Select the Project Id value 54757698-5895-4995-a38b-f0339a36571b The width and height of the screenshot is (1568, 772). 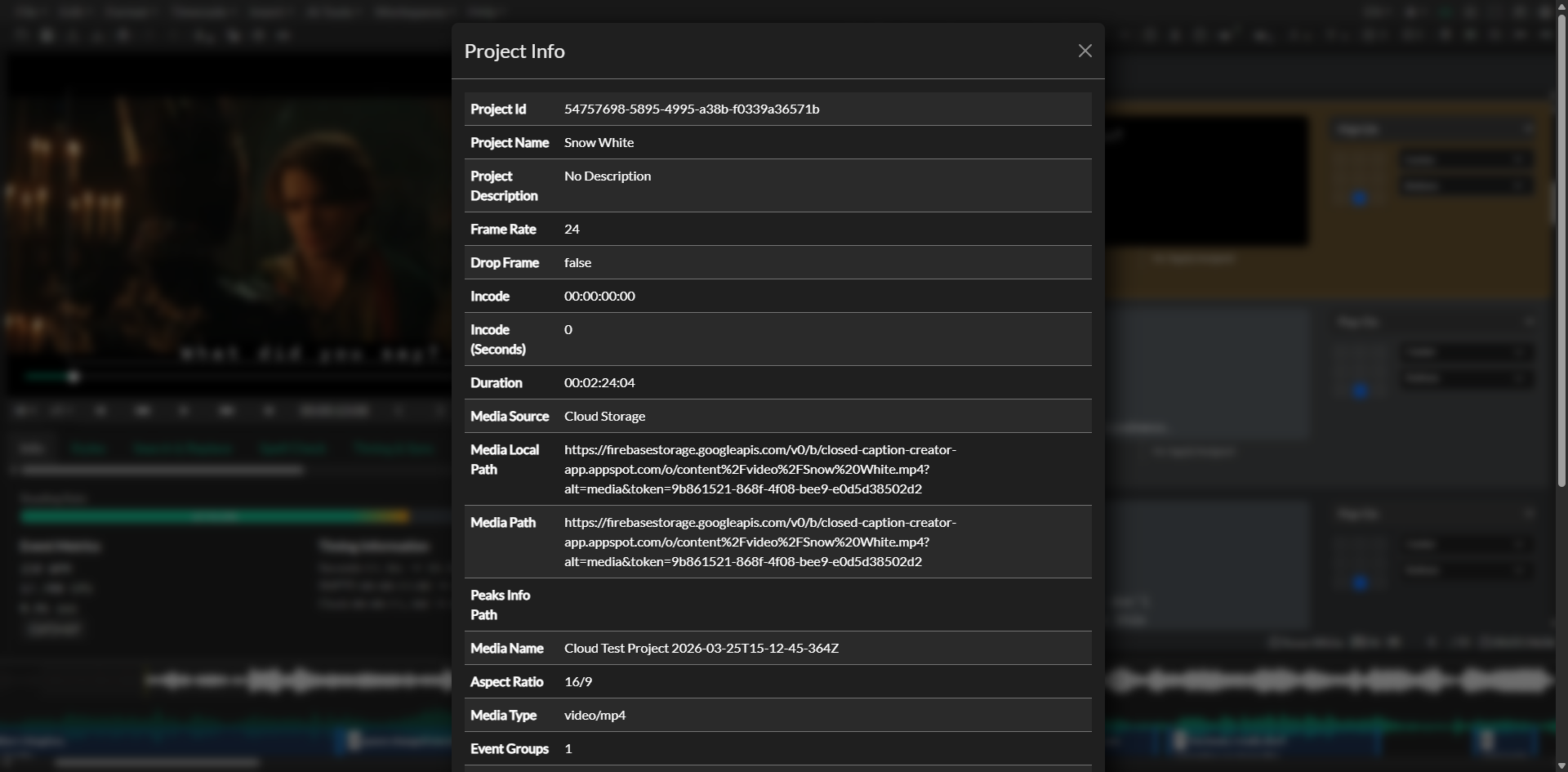pyautogui.click(x=692, y=109)
